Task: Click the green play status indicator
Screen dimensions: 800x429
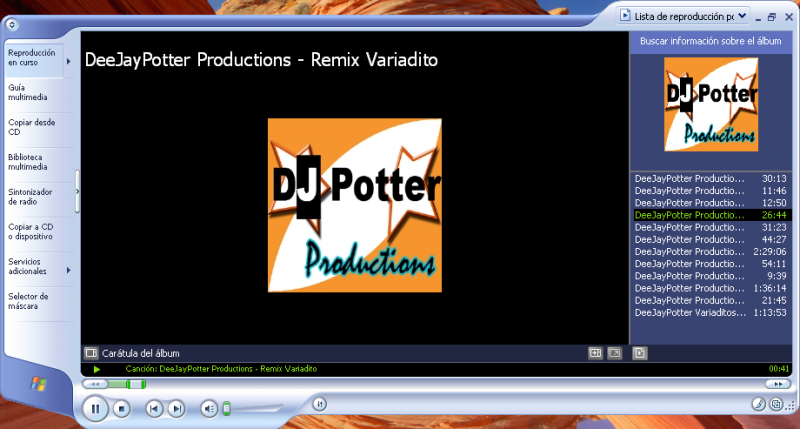Action: pyautogui.click(x=96, y=369)
